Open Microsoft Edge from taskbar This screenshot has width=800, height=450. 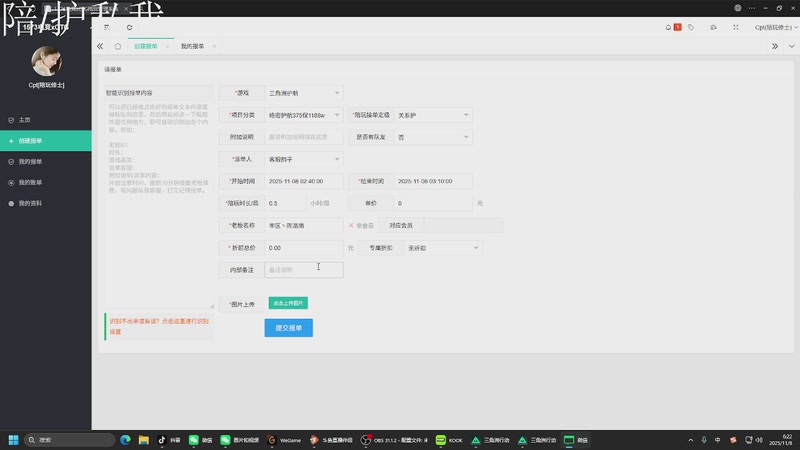coord(126,440)
